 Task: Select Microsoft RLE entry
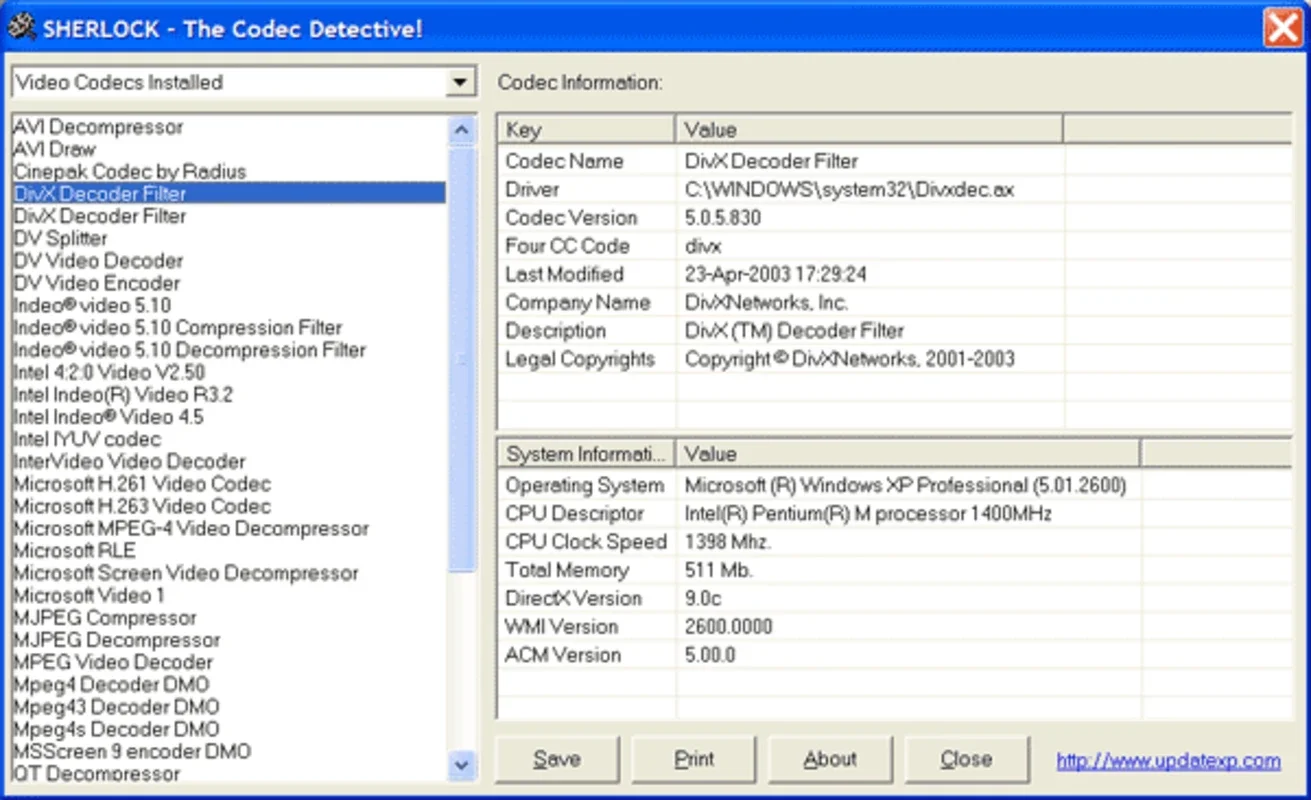click(229, 550)
